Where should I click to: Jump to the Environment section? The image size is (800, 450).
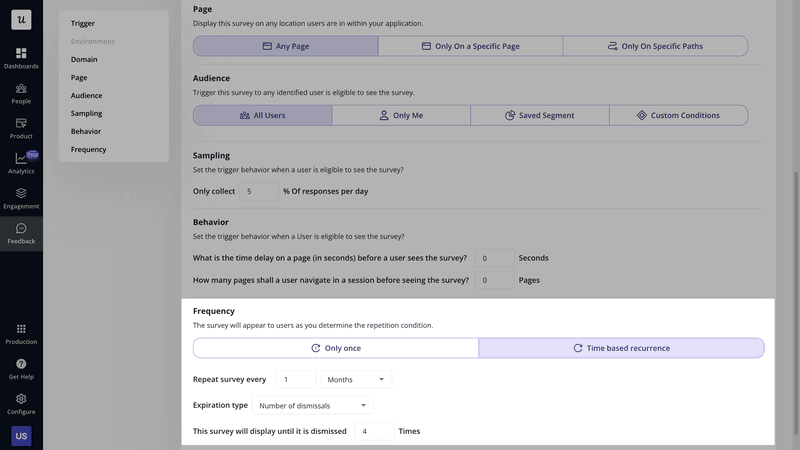[x=93, y=41]
